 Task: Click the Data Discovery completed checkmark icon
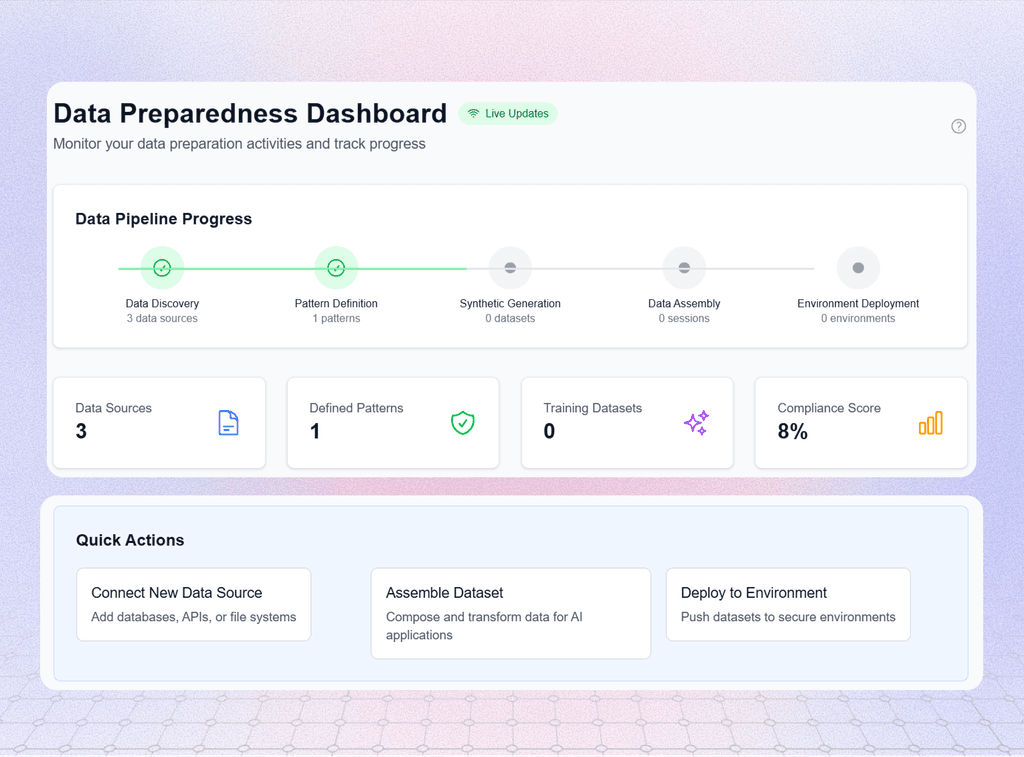coord(161,267)
